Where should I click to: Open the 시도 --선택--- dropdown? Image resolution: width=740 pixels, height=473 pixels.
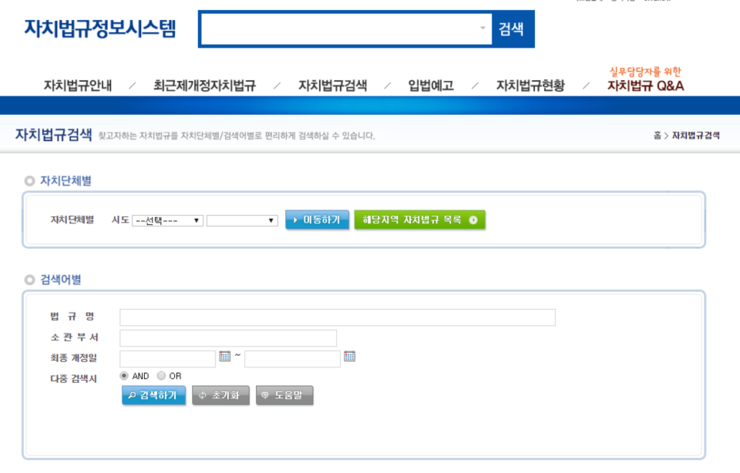tap(168, 220)
